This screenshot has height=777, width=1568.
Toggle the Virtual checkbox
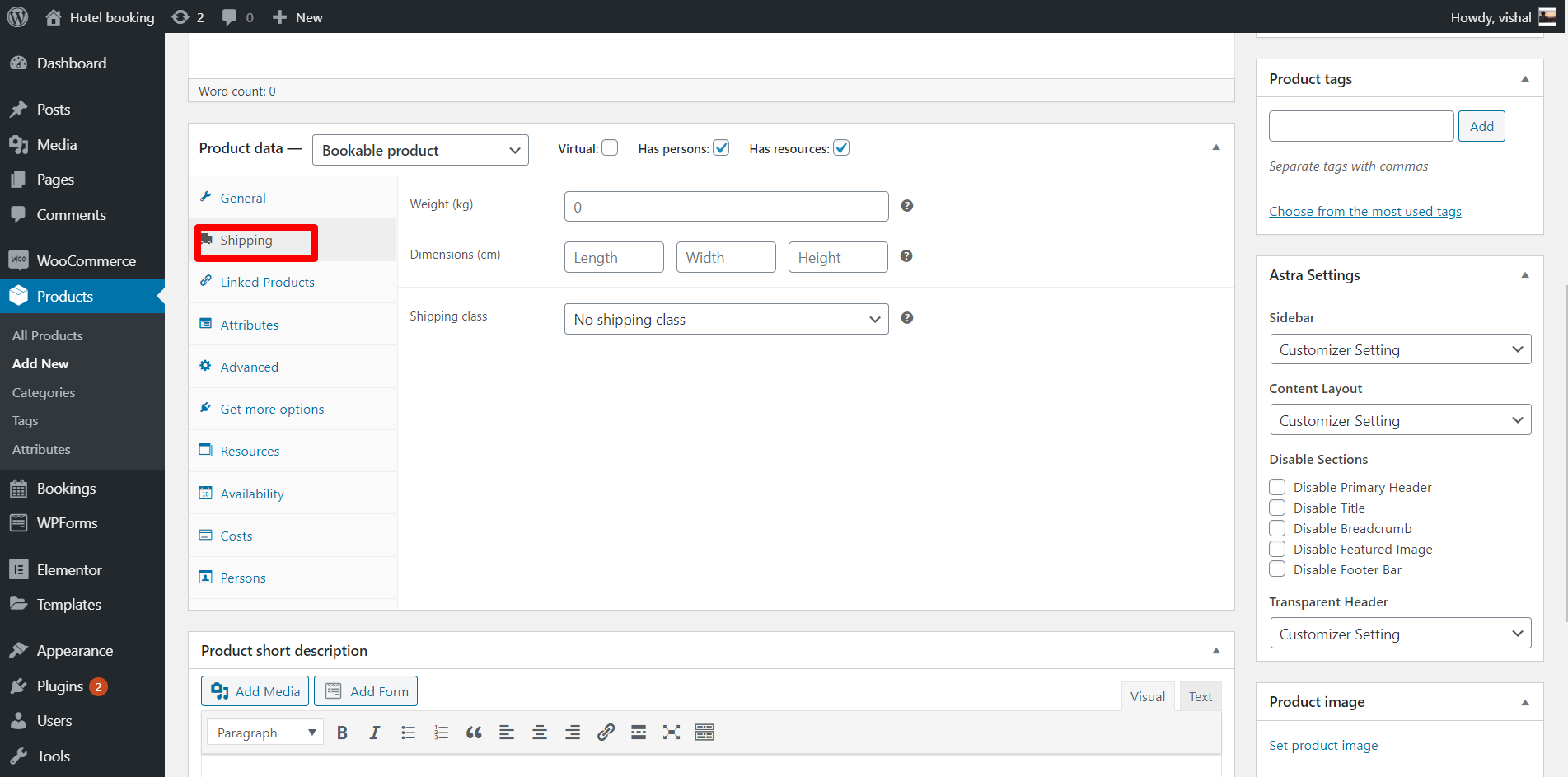click(x=610, y=148)
